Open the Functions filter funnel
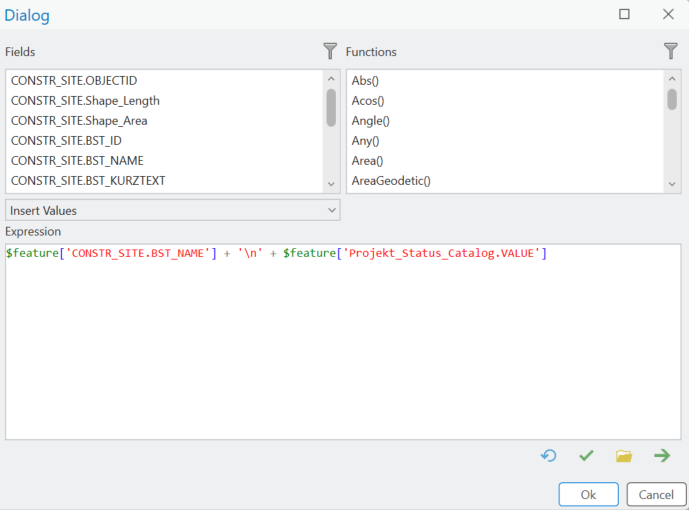 coord(671,51)
